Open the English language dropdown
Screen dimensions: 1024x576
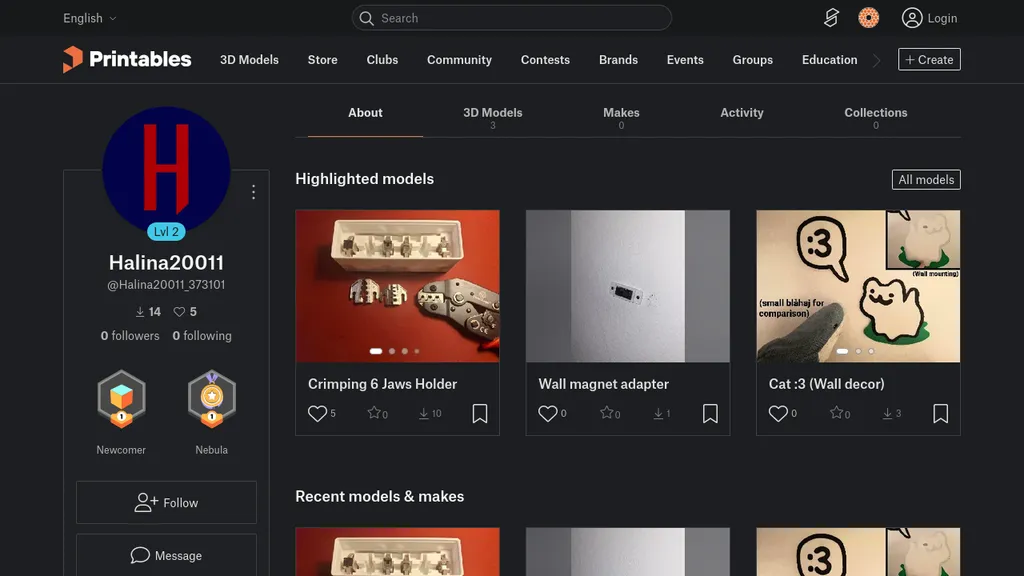click(x=89, y=18)
